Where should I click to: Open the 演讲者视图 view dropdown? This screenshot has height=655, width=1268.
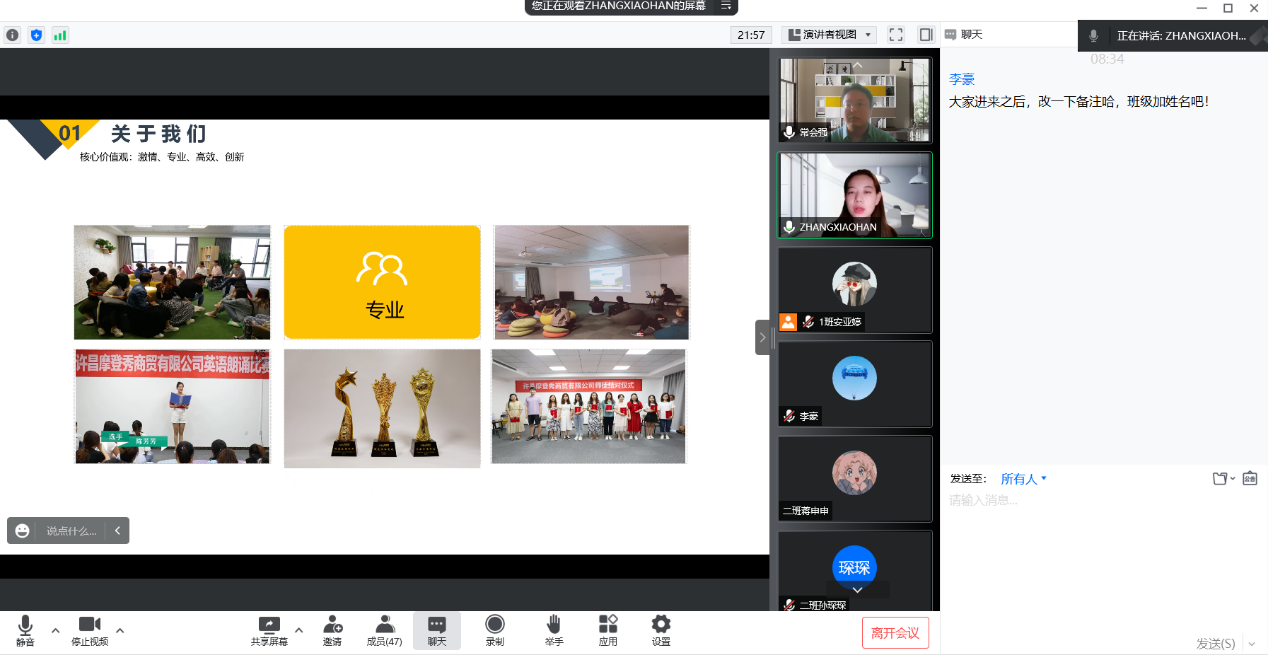[x=829, y=35]
